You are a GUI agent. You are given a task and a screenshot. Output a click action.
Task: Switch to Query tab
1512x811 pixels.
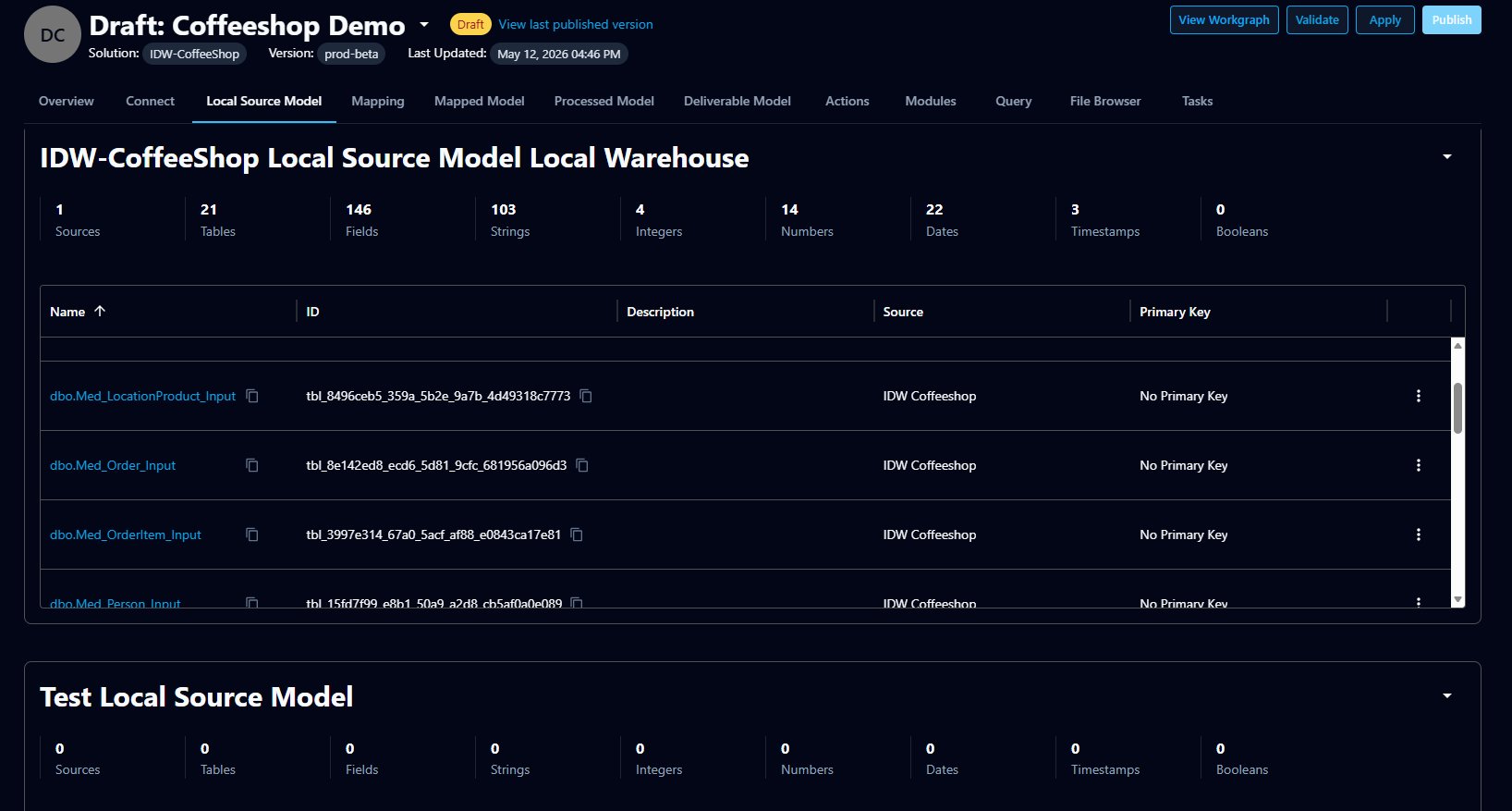(1014, 101)
